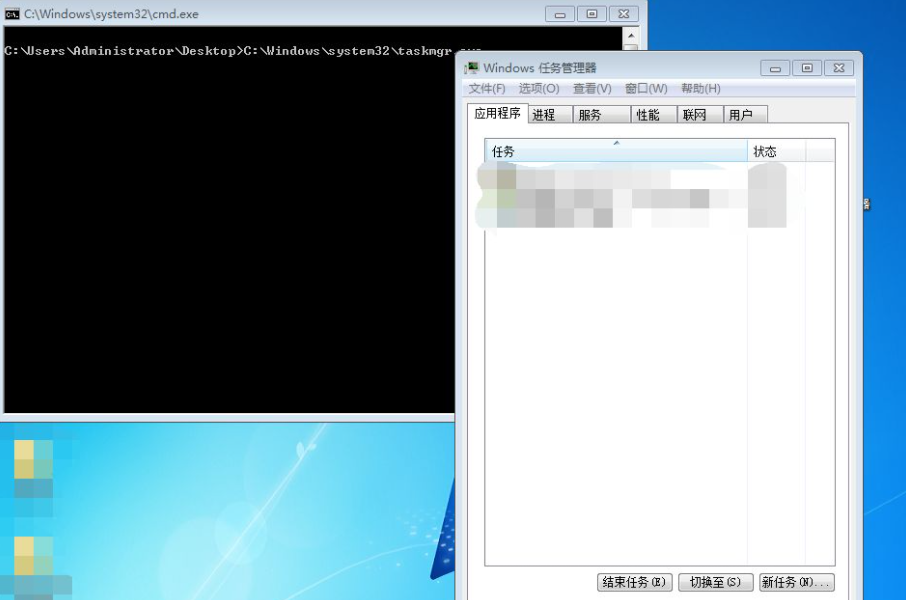This screenshot has width=906, height=600.
Task: Click the Task Manager system icon
Action: 473,68
